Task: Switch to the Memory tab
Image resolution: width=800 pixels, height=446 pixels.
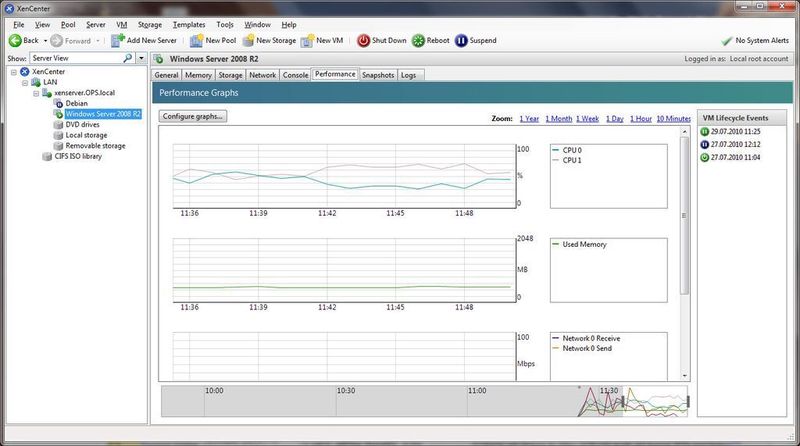Action: [x=198, y=75]
